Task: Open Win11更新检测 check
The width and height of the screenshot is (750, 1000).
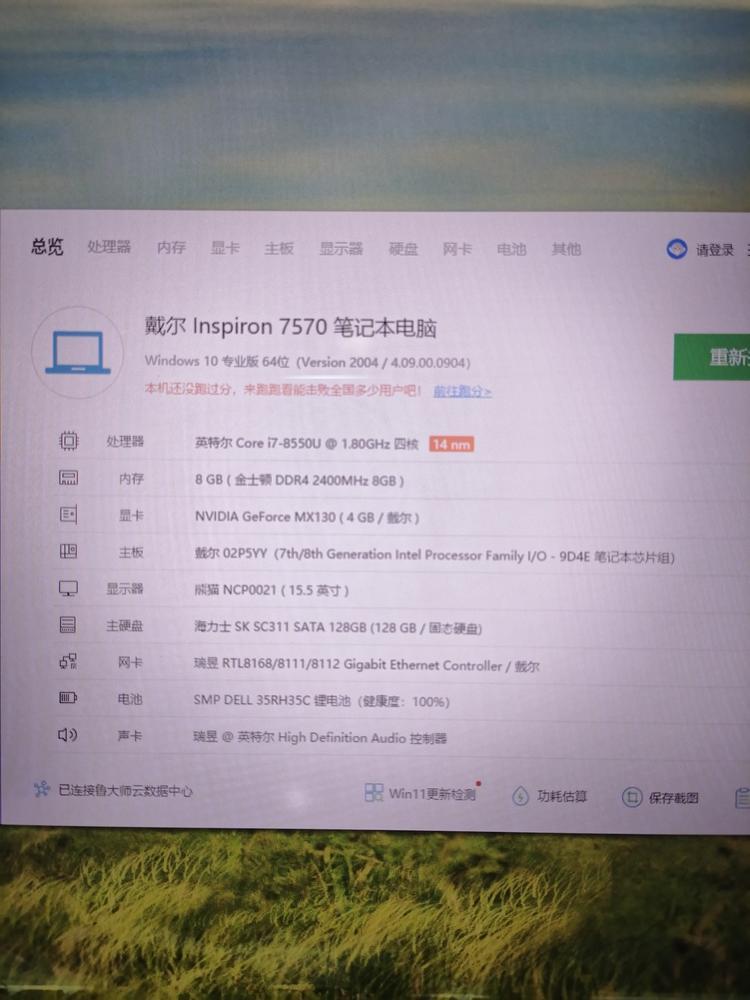Action: (421, 794)
